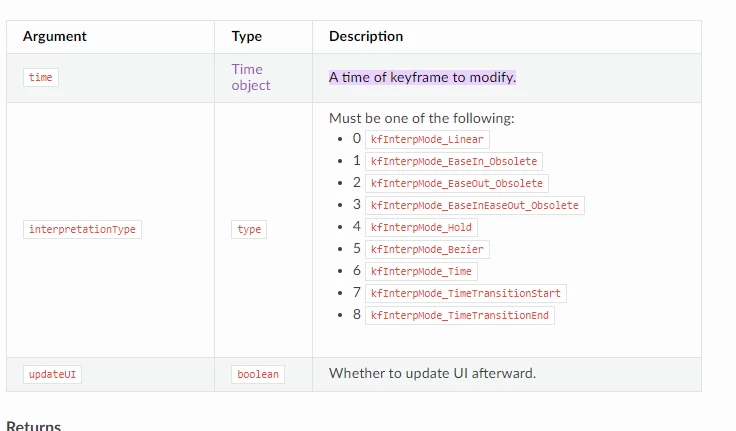Click the Type column header
Screen dimensions: 736x431
tap(247, 36)
